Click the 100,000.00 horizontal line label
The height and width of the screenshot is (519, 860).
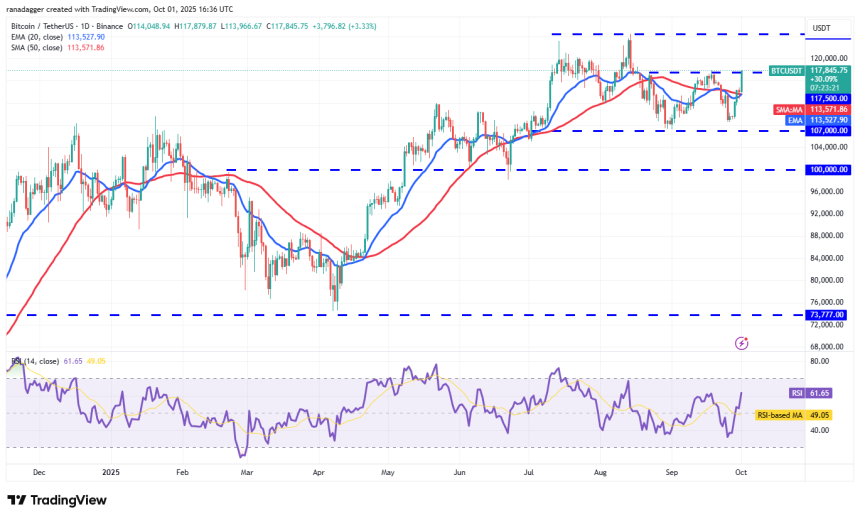tap(827, 170)
